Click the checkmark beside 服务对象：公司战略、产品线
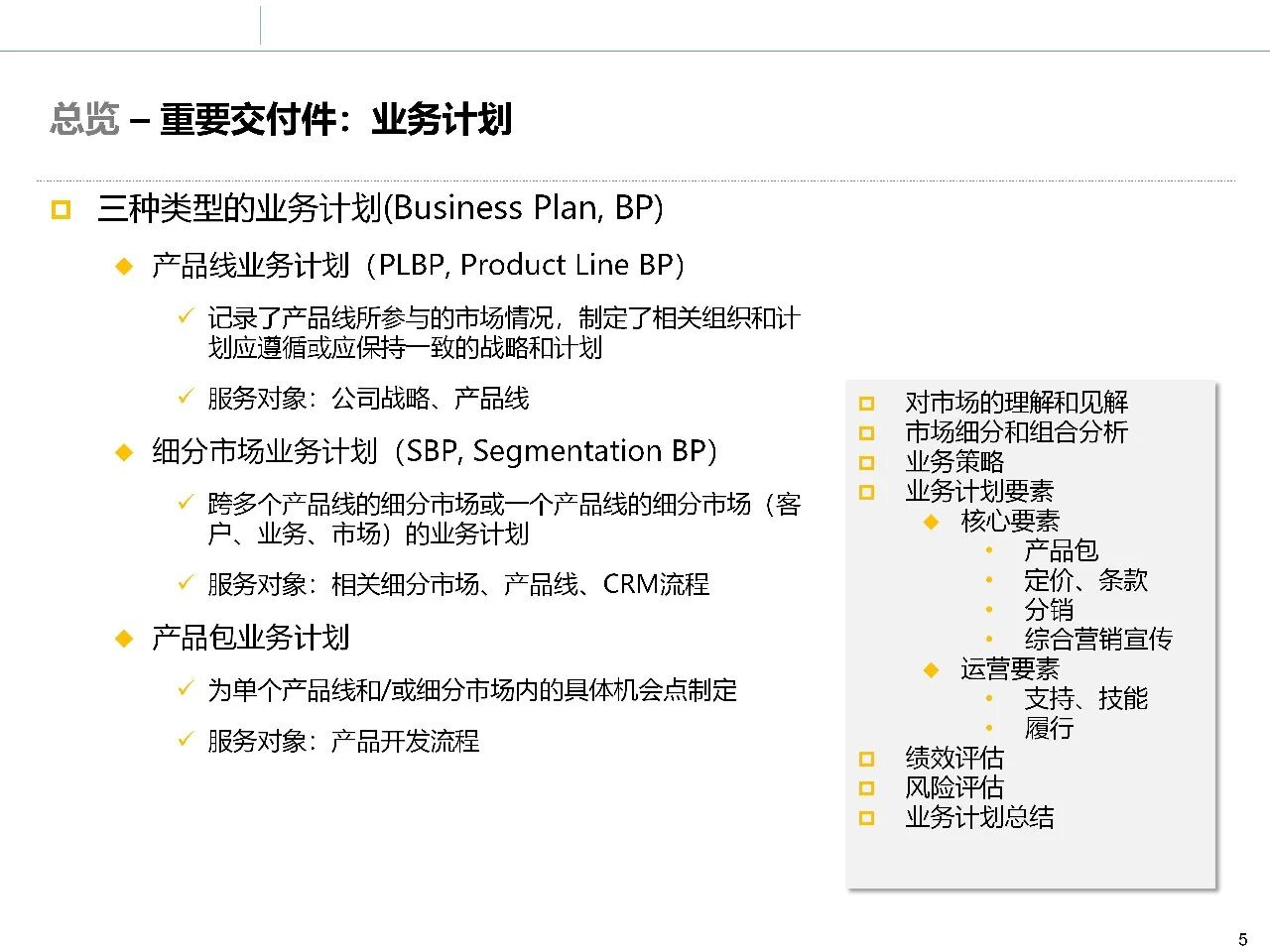Image resolution: width=1270 pixels, height=952 pixels. (x=185, y=397)
